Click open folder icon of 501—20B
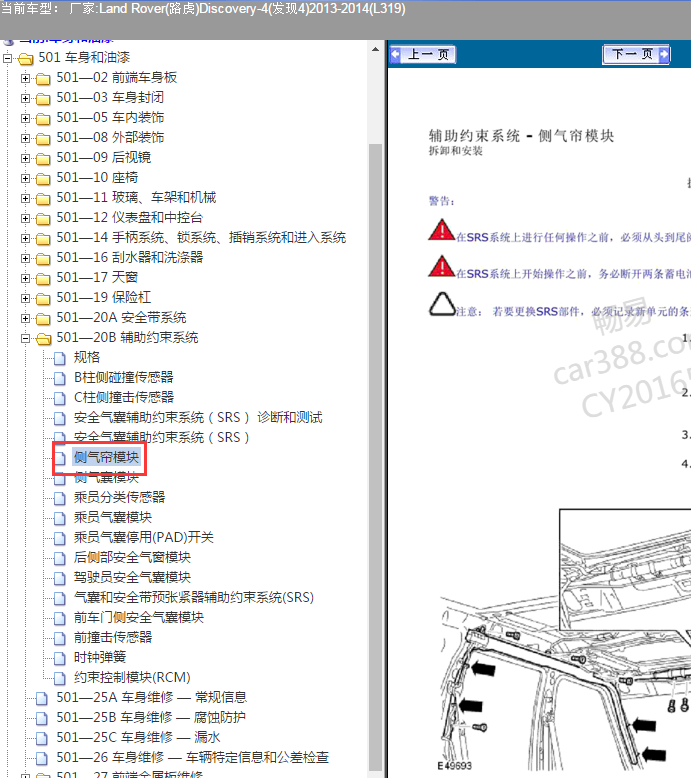The image size is (691, 778). coord(43,339)
